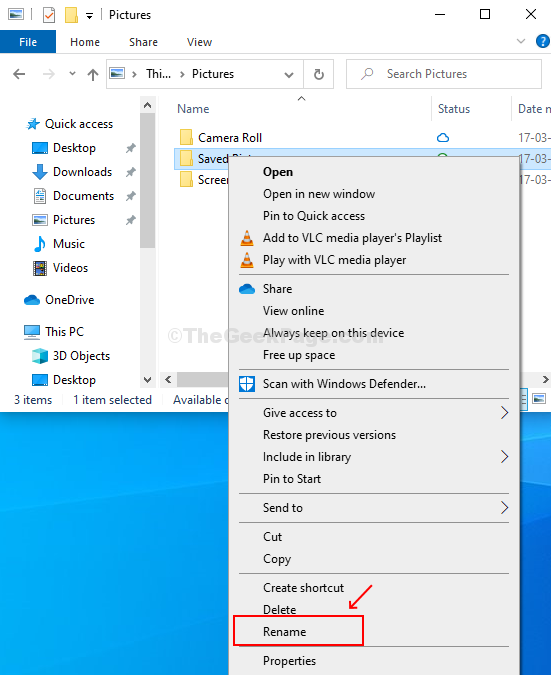Viewport: 551px width, 675px height.
Task: Click the Music note icon in the sidebar
Action: 40,244
